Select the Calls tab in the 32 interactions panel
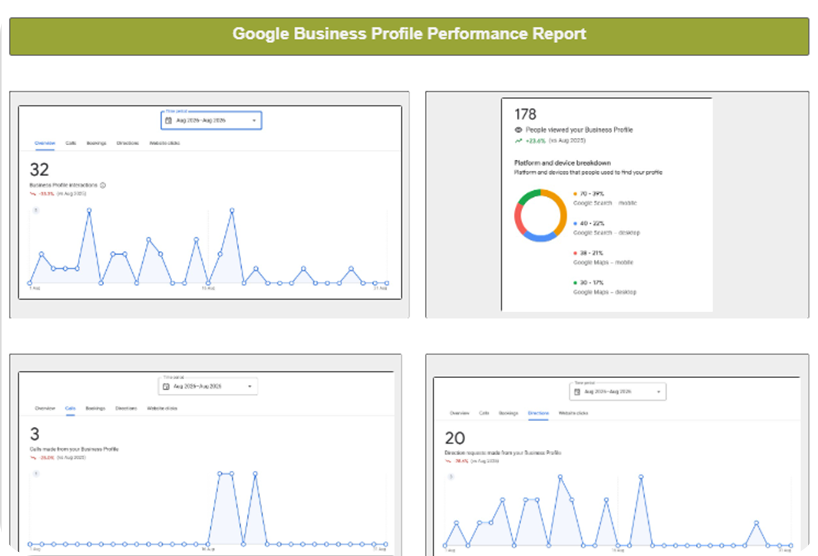 coord(71,143)
